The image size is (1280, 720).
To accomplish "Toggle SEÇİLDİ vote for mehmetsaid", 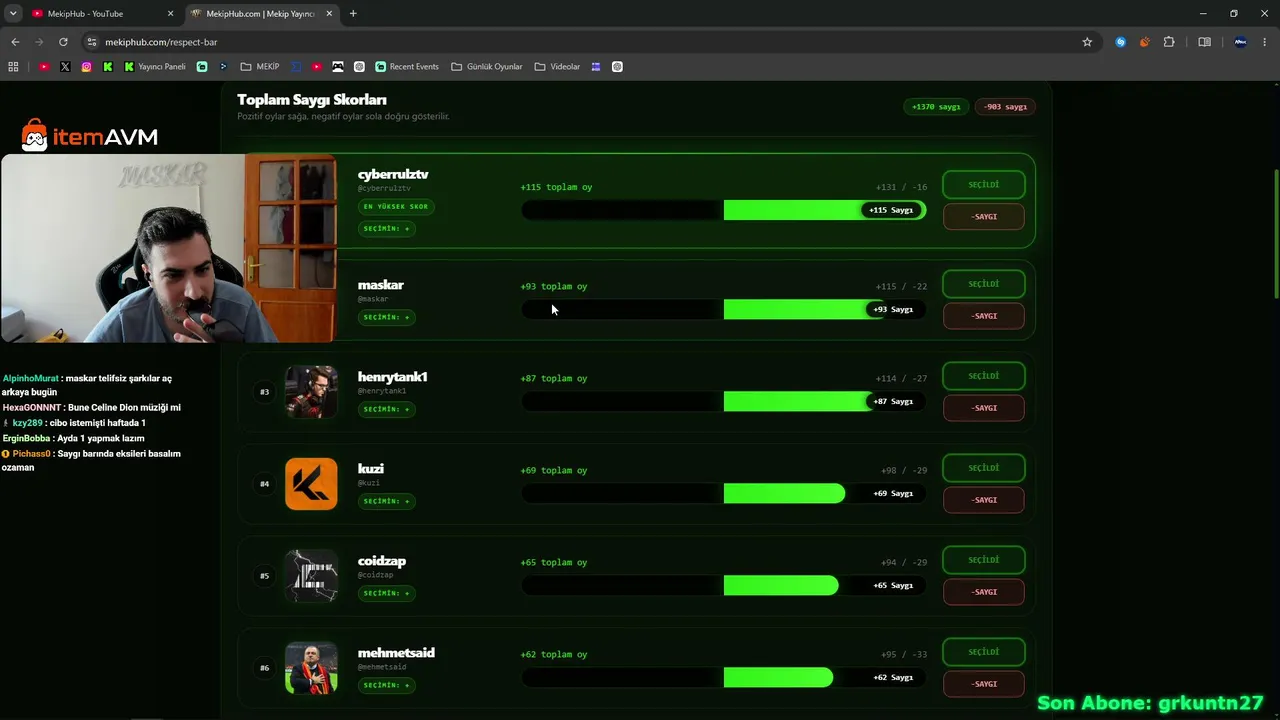I will 984,652.
